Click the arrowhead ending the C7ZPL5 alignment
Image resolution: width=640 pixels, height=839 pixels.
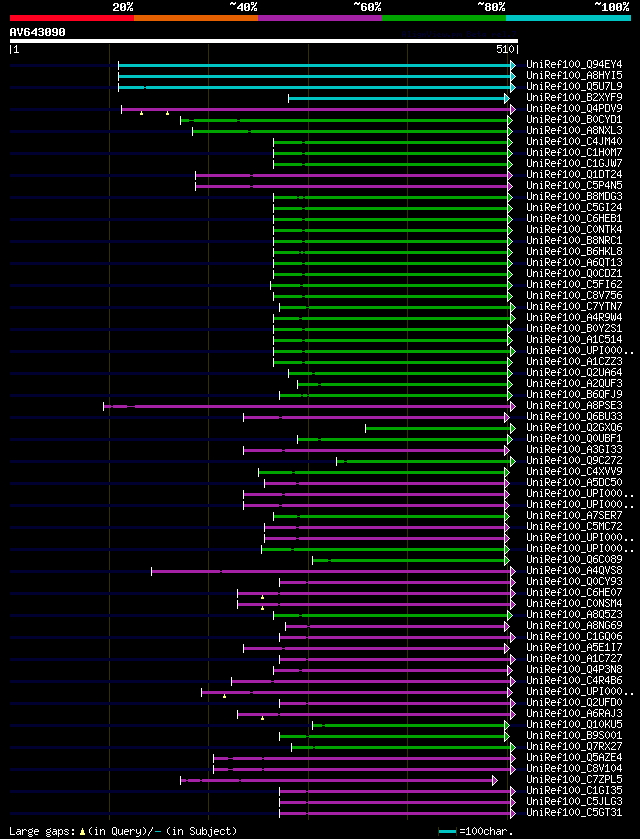pyautogui.click(x=495, y=781)
